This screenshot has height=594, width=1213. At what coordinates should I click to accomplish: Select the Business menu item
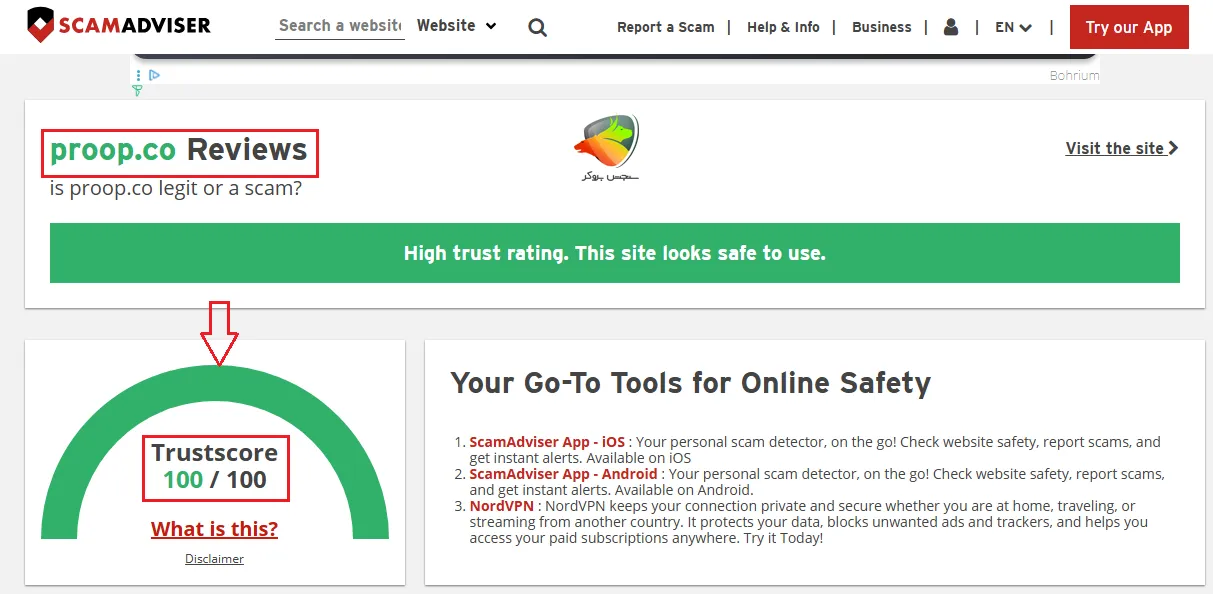881,27
